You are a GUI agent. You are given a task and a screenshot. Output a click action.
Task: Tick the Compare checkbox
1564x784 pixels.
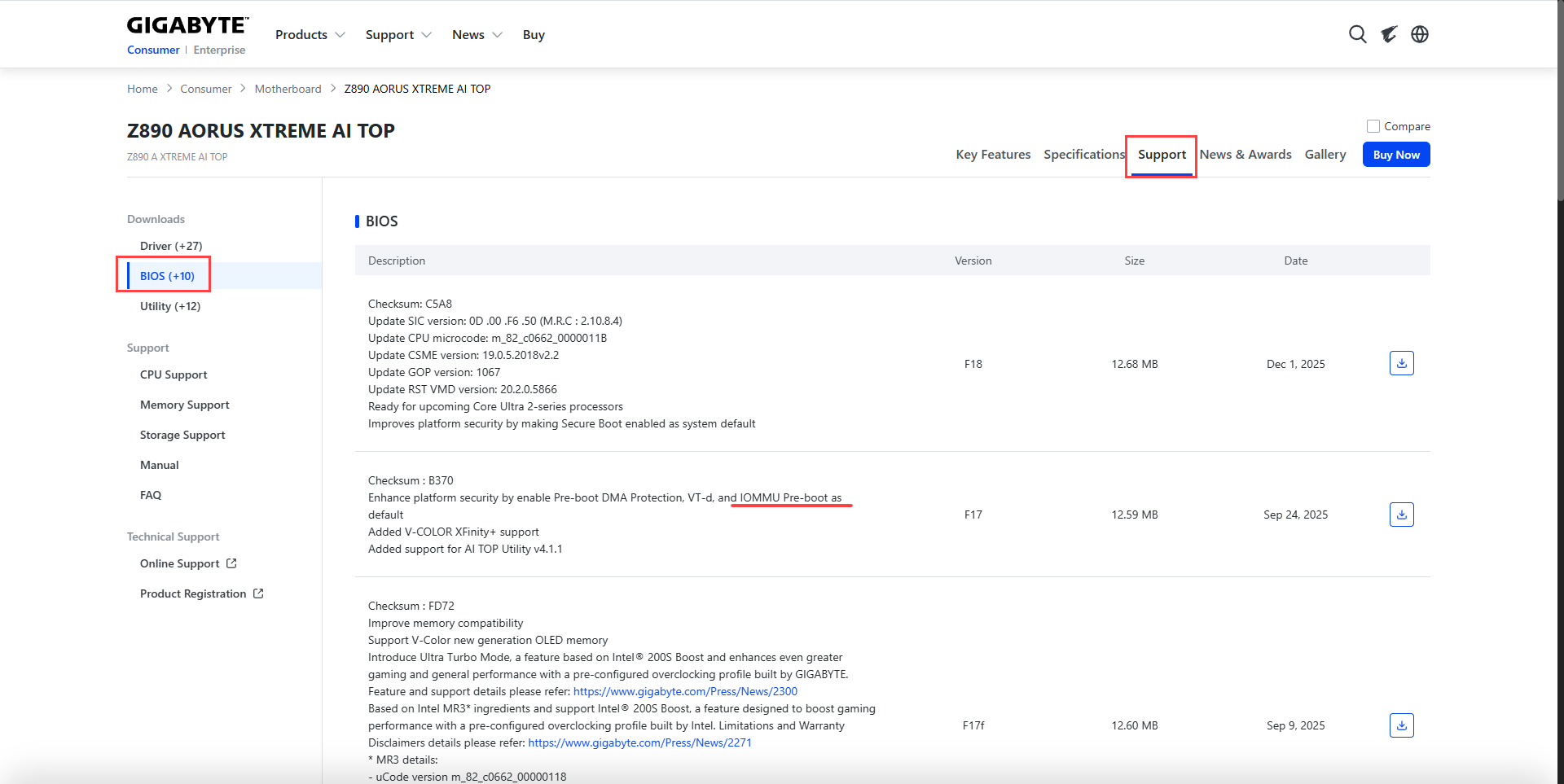point(1373,126)
